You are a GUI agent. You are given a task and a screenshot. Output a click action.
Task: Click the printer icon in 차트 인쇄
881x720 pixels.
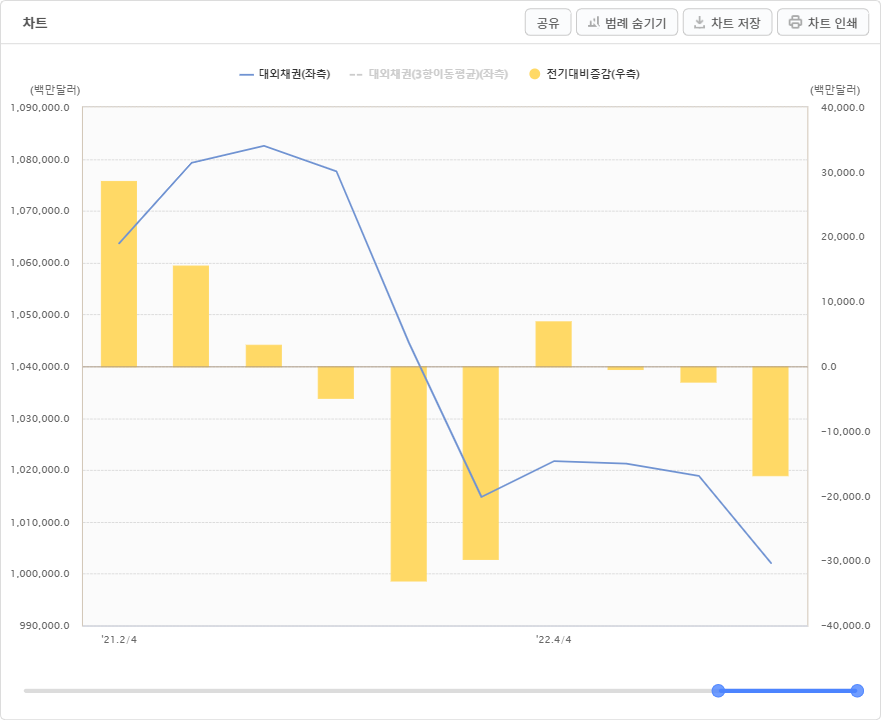click(795, 22)
